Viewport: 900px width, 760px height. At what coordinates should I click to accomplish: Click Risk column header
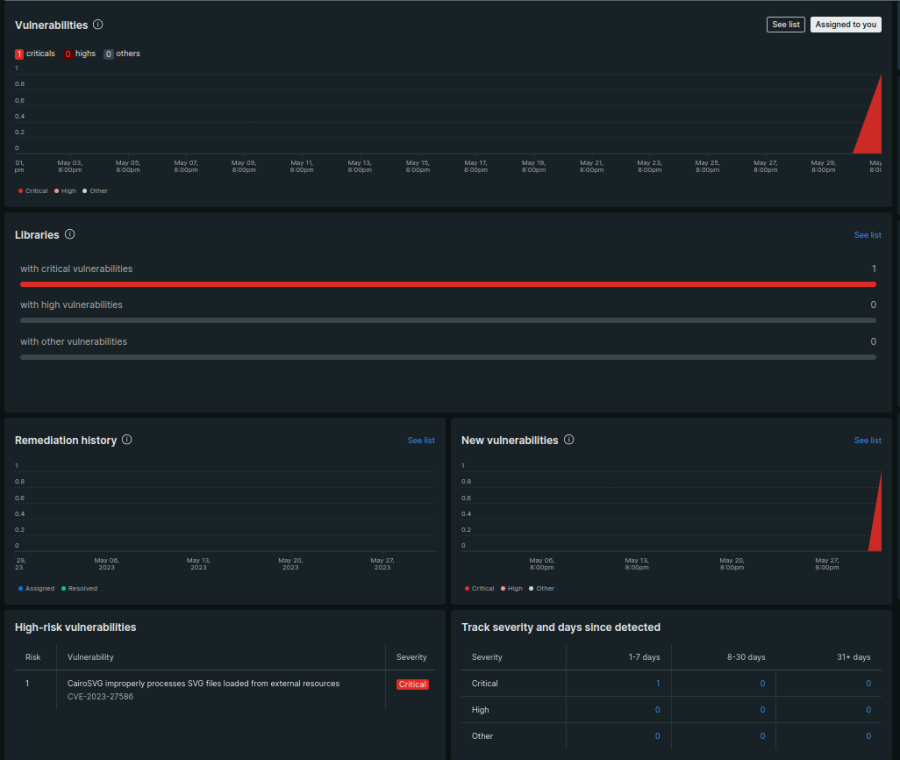(x=33, y=657)
